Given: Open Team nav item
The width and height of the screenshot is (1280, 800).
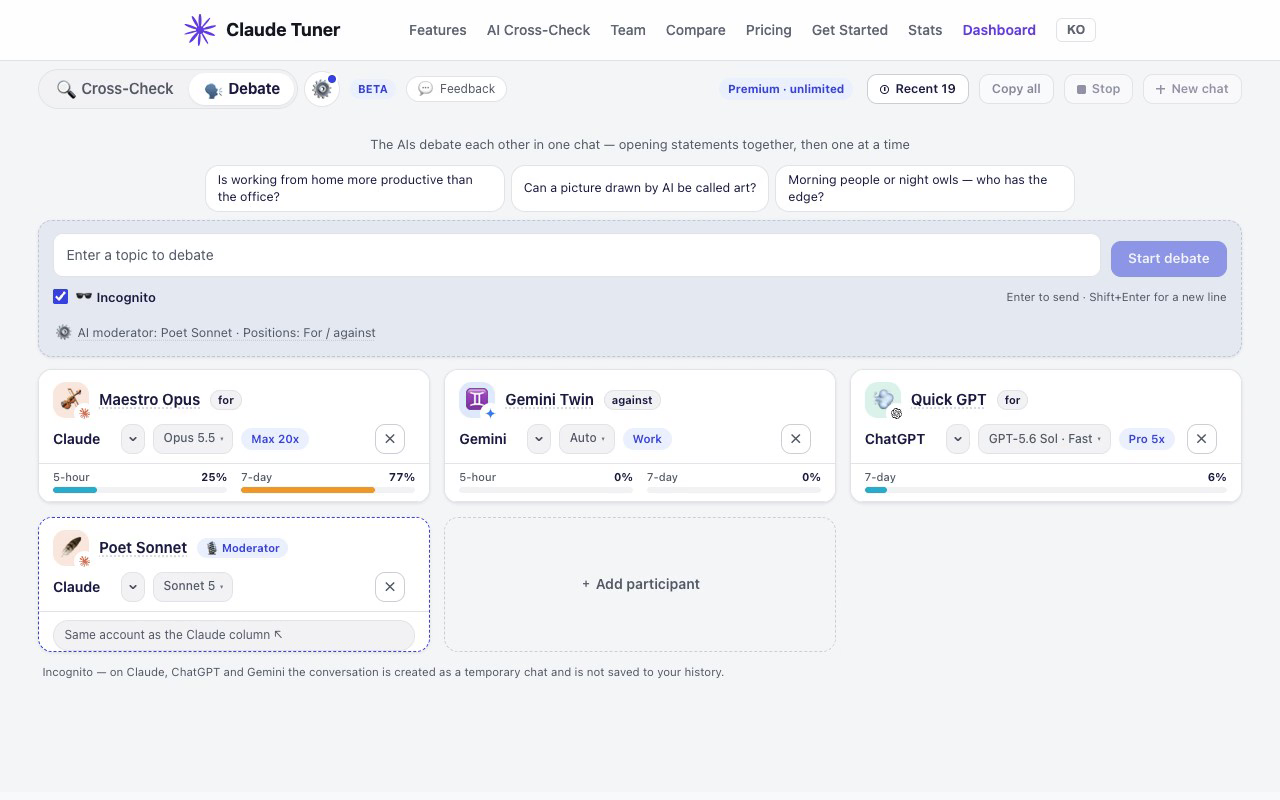Looking at the screenshot, I should point(628,30).
